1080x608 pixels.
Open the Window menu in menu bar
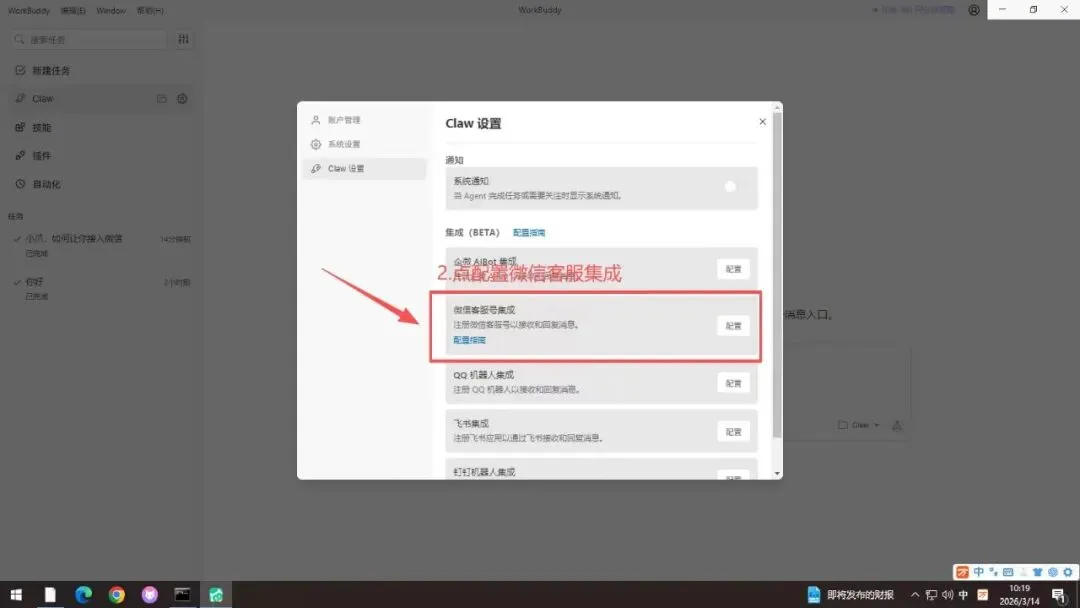pos(111,10)
